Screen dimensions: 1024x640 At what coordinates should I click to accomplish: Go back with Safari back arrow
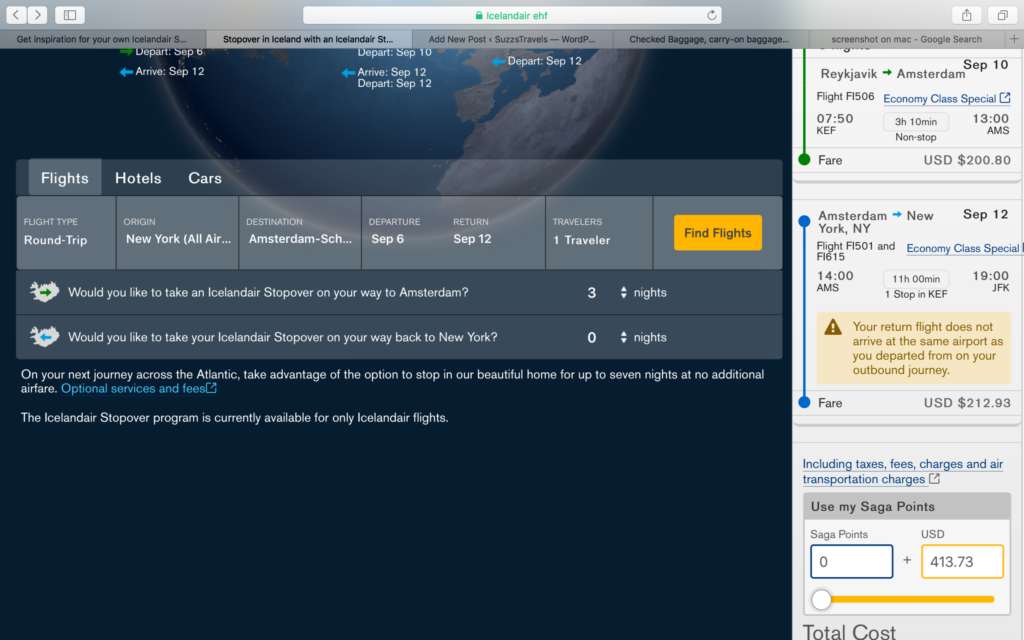point(16,14)
